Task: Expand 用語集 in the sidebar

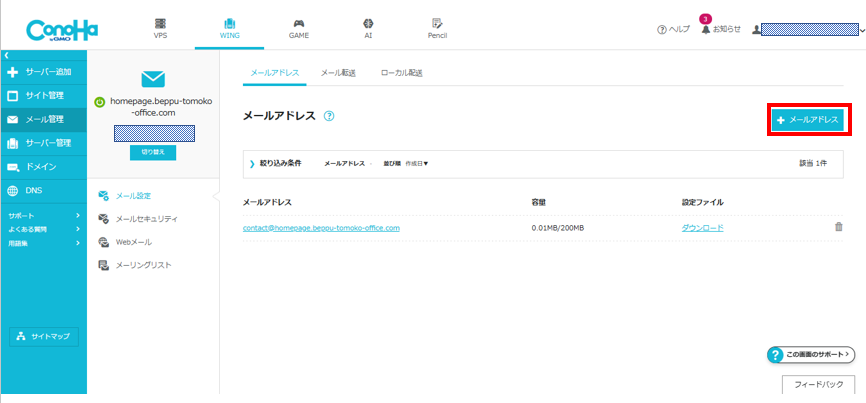Action: (43, 243)
